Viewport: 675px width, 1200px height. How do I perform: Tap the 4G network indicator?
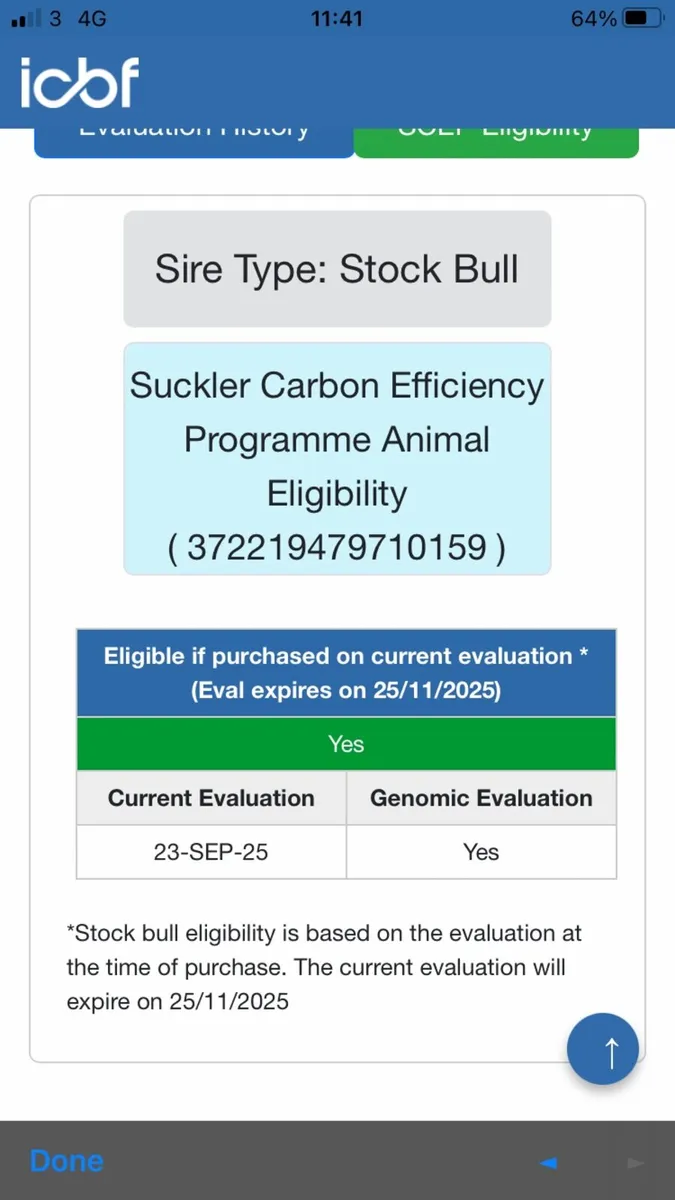(91, 18)
